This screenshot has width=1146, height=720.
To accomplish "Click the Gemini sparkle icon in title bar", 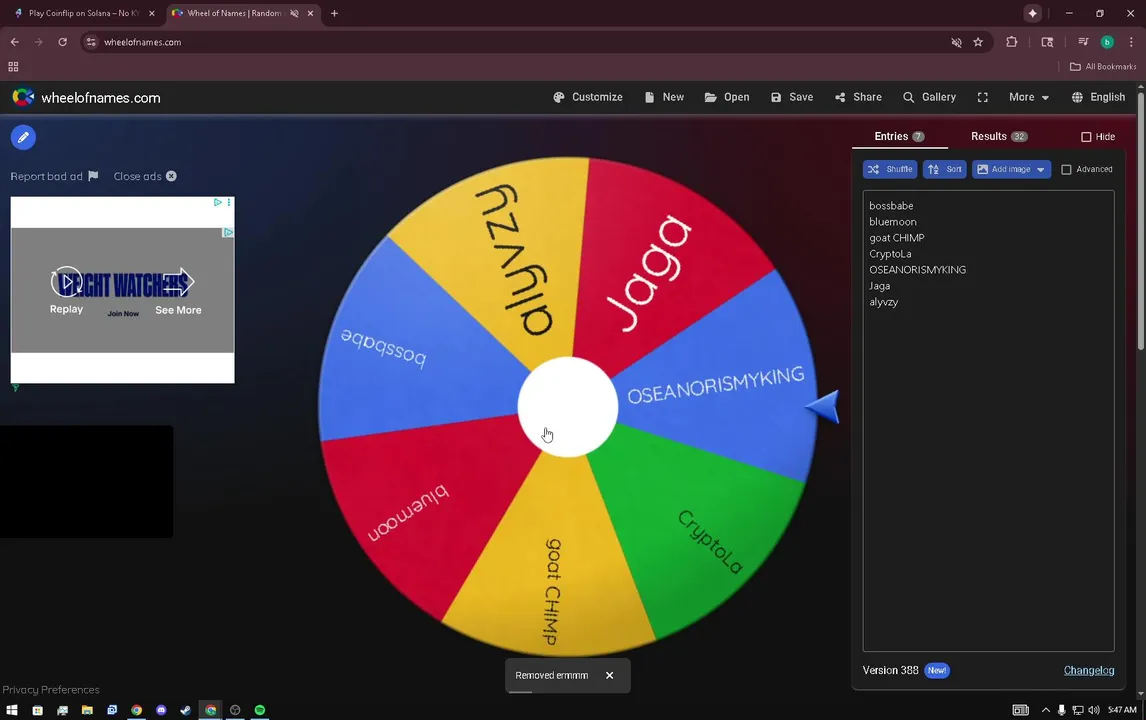I will click(1032, 13).
